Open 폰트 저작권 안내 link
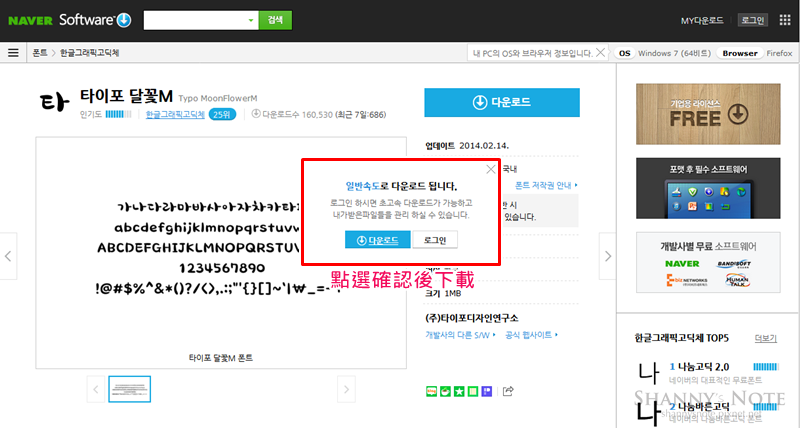 point(546,185)
